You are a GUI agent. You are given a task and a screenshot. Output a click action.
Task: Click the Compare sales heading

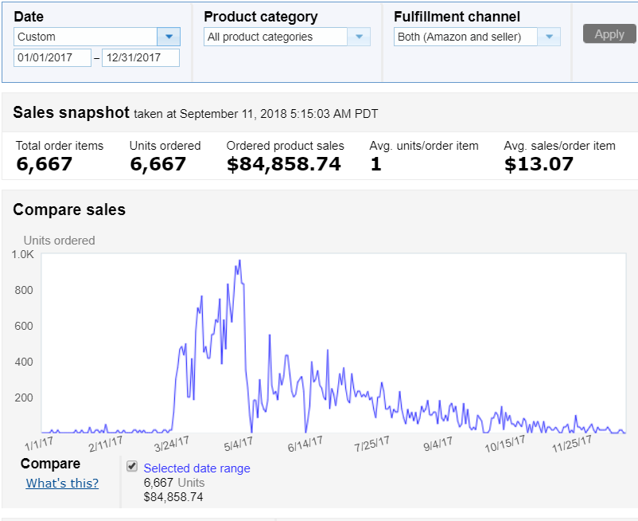[x=69, y=210]
